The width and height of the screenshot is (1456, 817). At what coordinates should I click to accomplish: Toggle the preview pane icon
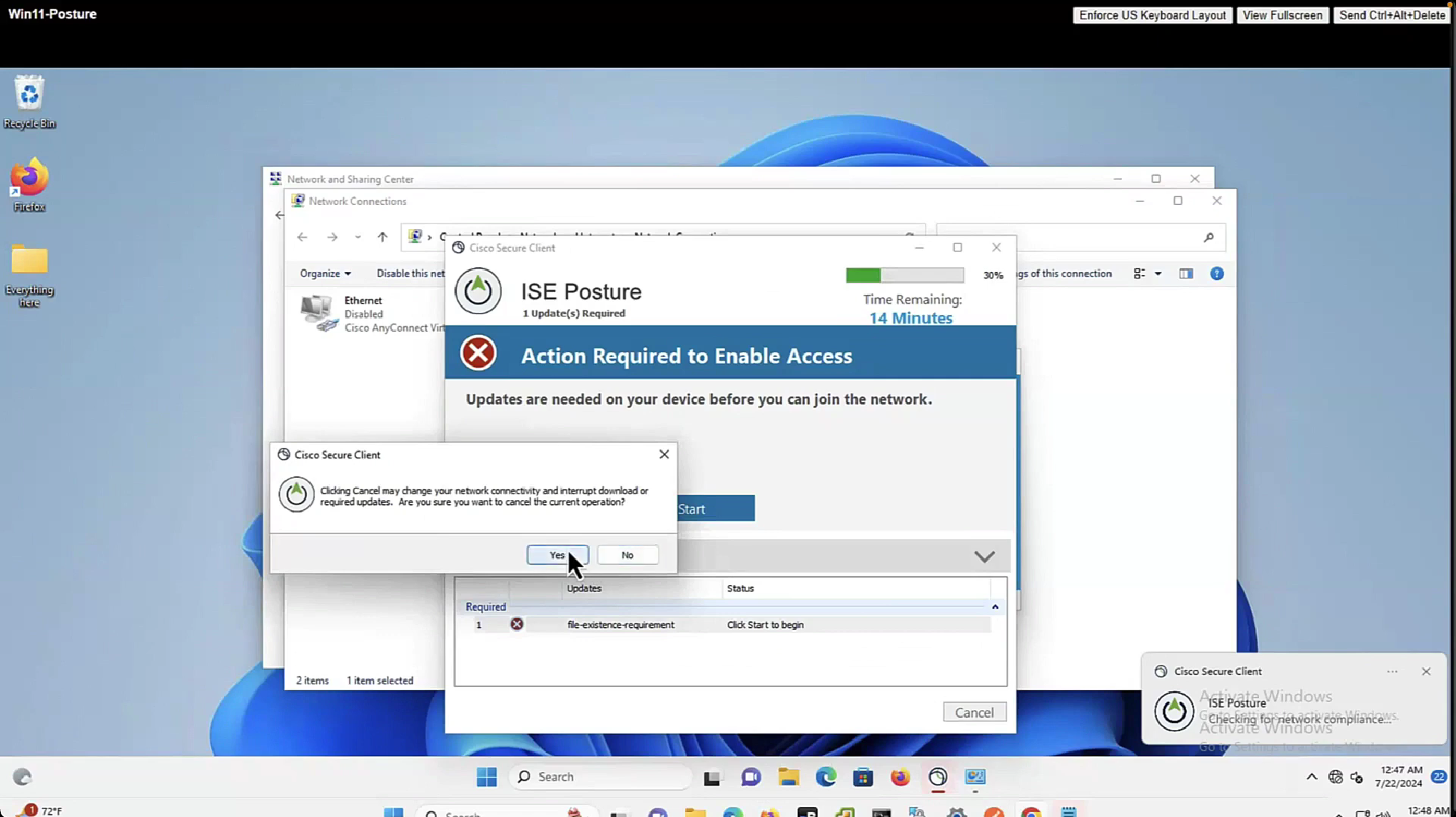tap(1185, 274)
